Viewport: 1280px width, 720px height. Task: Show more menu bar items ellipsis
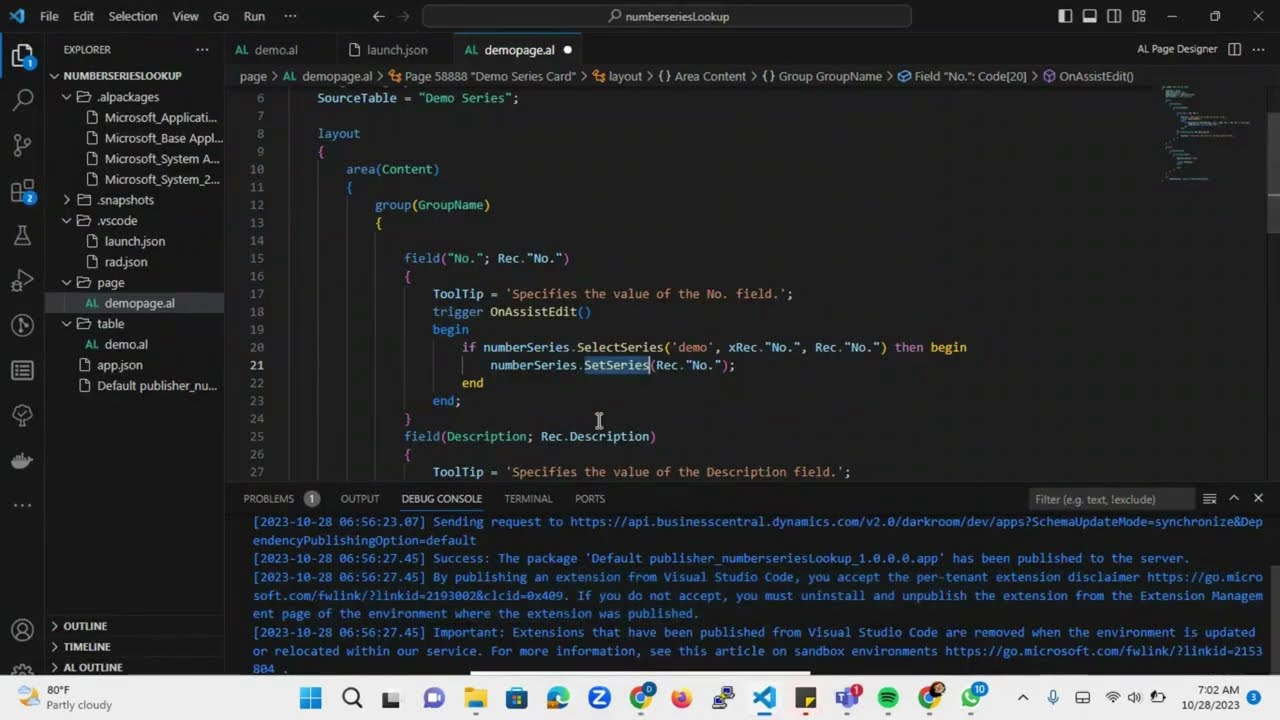(291, 16)
